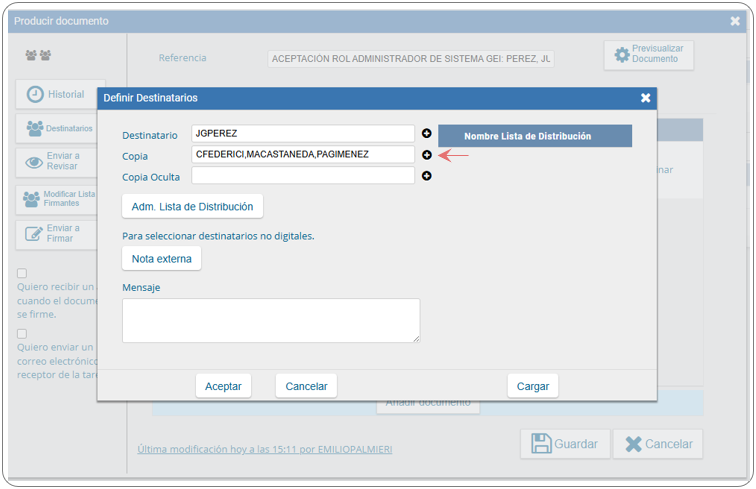
Task: Click the Destinatarios people icon in sidebar
Action: 35,128
